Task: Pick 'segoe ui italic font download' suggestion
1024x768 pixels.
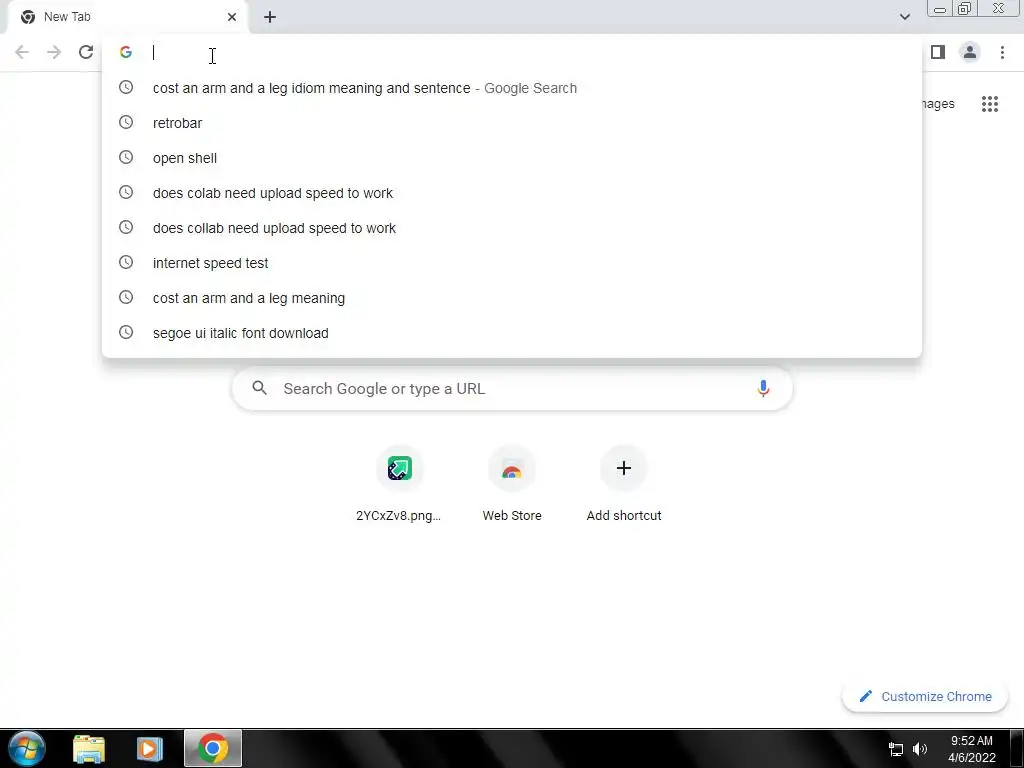Action: coord(512,333)
